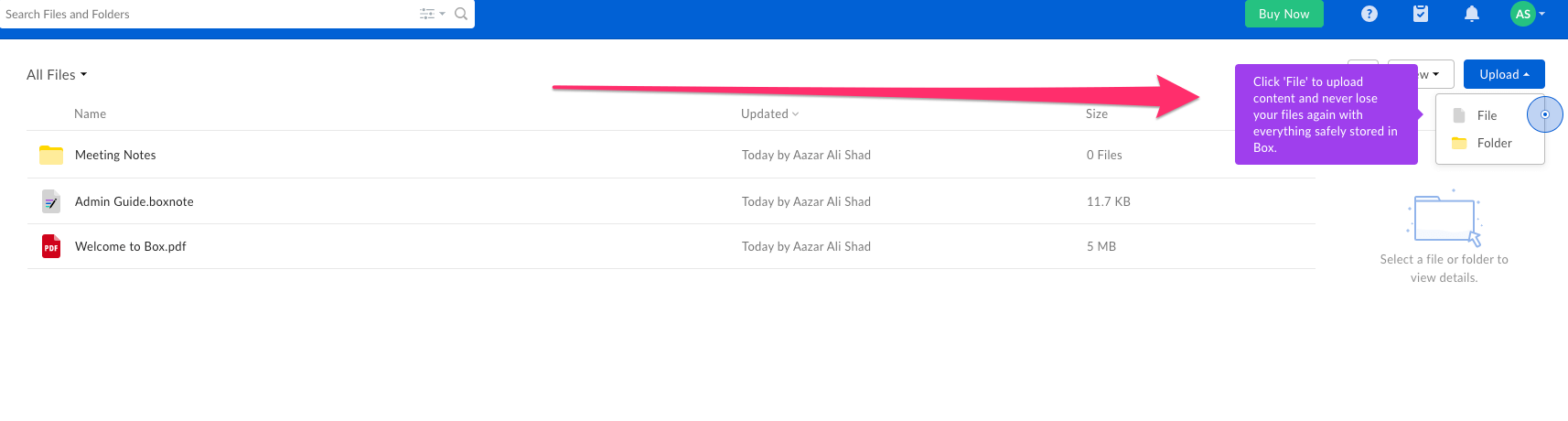Choose File from the Upload menu

pos(1487,115)
